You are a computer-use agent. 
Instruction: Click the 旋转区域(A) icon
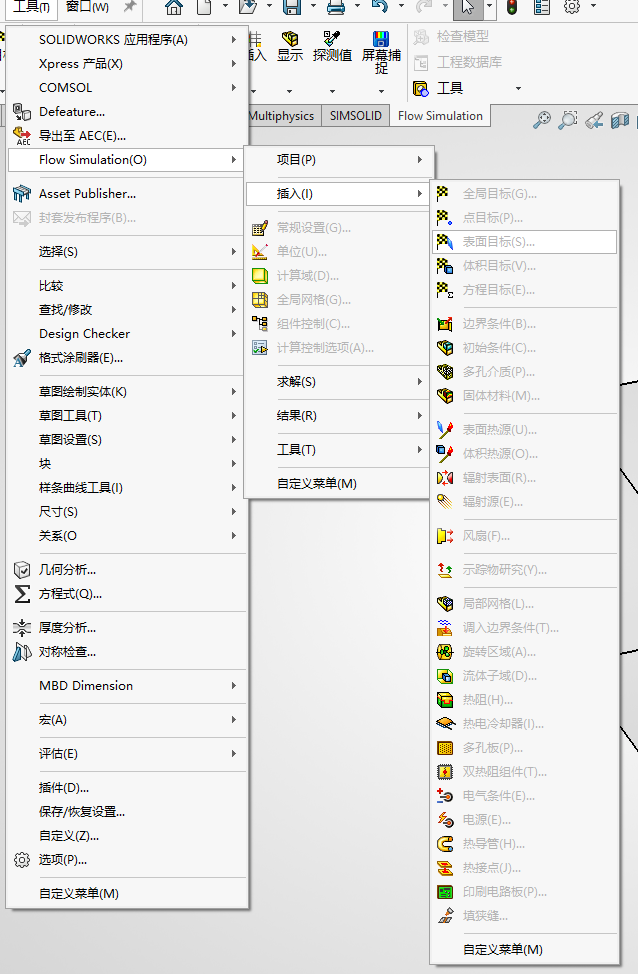point(444,652)
